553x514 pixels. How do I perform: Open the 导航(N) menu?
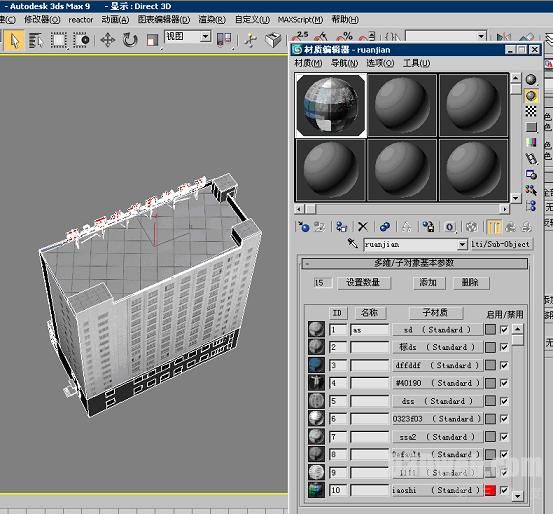[x=345, y=63]
